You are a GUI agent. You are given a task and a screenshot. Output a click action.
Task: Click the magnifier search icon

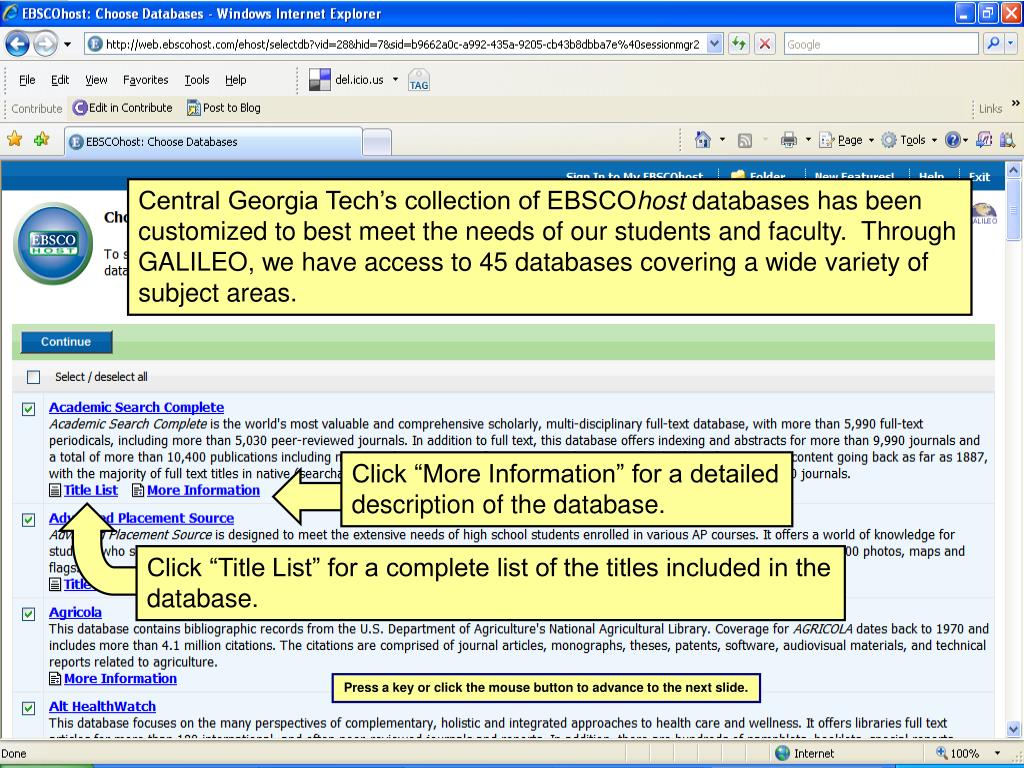click(x=993, y=44)
